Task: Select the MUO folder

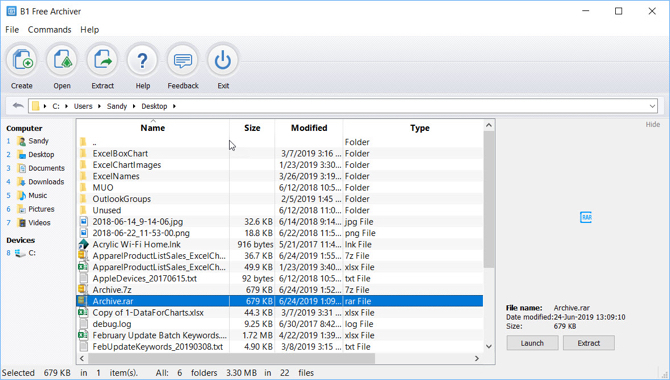Action: pyautogui.click(x=280, y=188)
